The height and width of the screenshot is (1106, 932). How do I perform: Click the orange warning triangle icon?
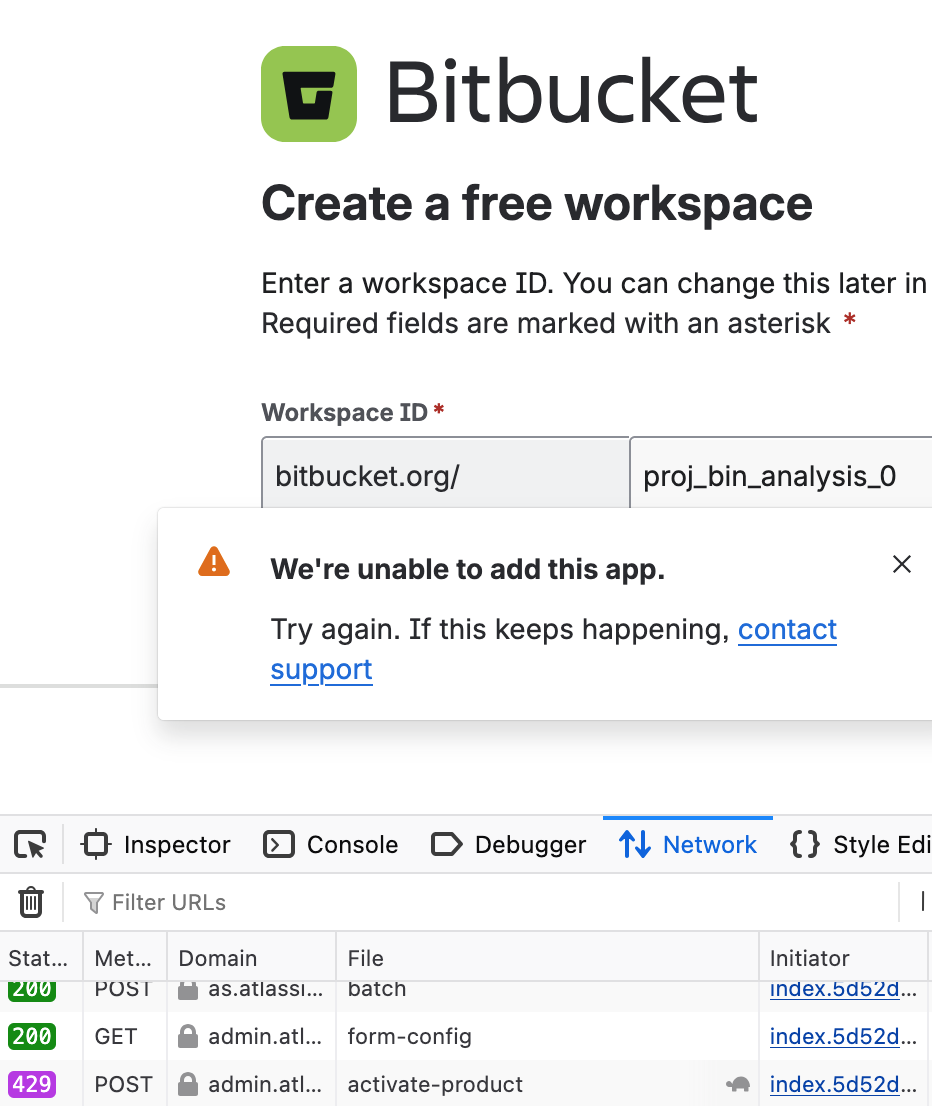pyautogui.click(x=214, y=561)
